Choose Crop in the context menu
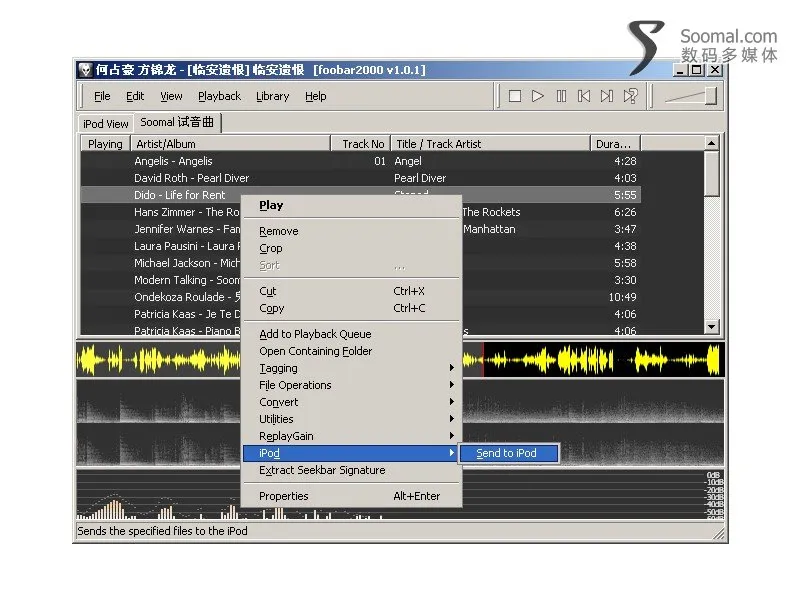This screenshot has height=600, width=800. coord(352,248)
